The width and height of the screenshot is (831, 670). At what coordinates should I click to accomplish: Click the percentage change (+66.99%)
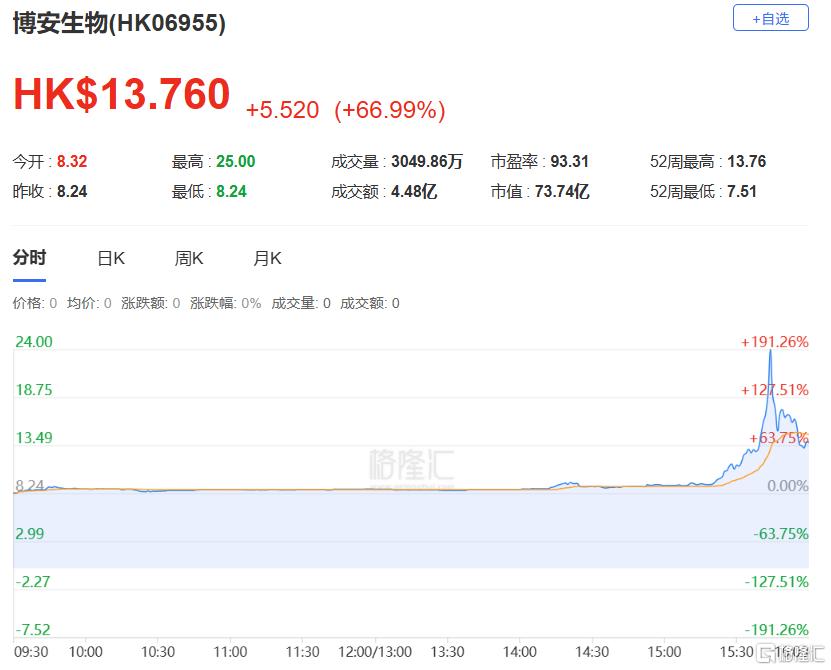click(x=390, y=110)
